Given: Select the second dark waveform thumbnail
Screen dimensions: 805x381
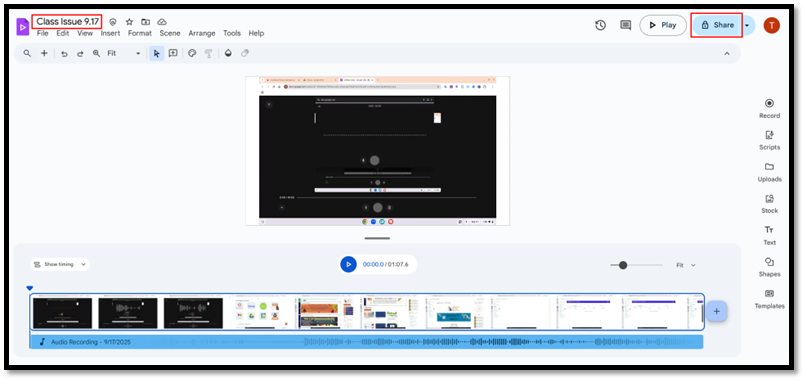Looking at the screenshot, I should pyautogui.click(x=128, y=313).
